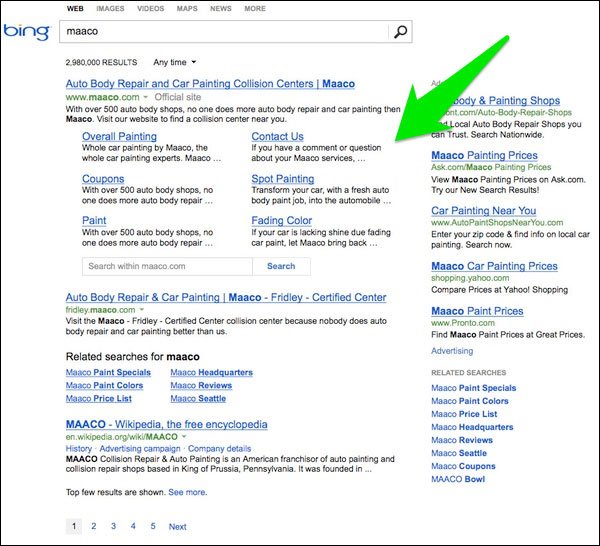Open the Auto Body Repair and Car Painting Collision Centers result
Screen dimensions: 600x546
[x=210, y=84]
